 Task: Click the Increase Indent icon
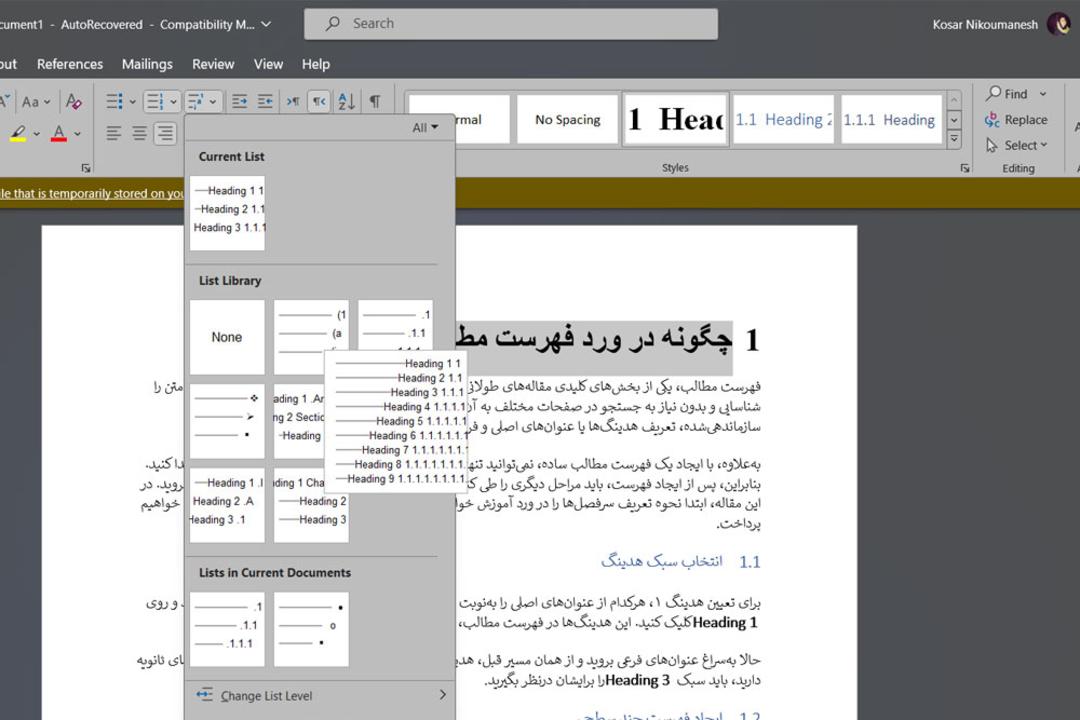[266, 102]
